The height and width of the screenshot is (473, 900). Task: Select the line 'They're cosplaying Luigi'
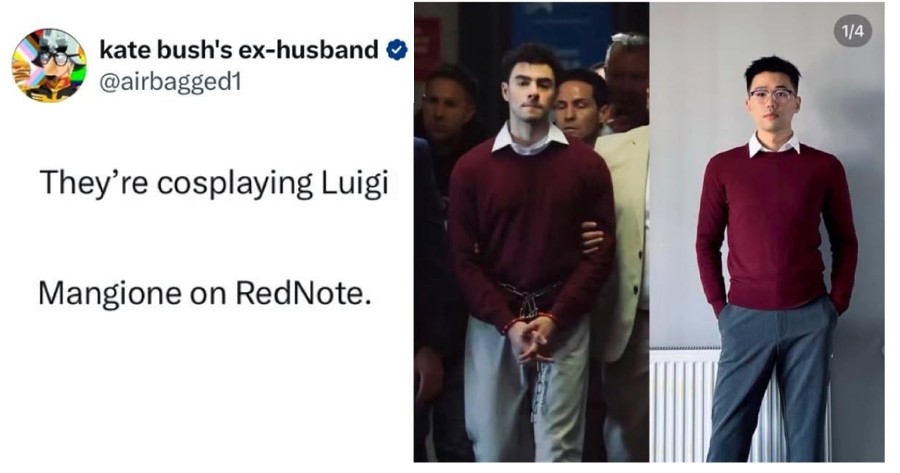214,184
